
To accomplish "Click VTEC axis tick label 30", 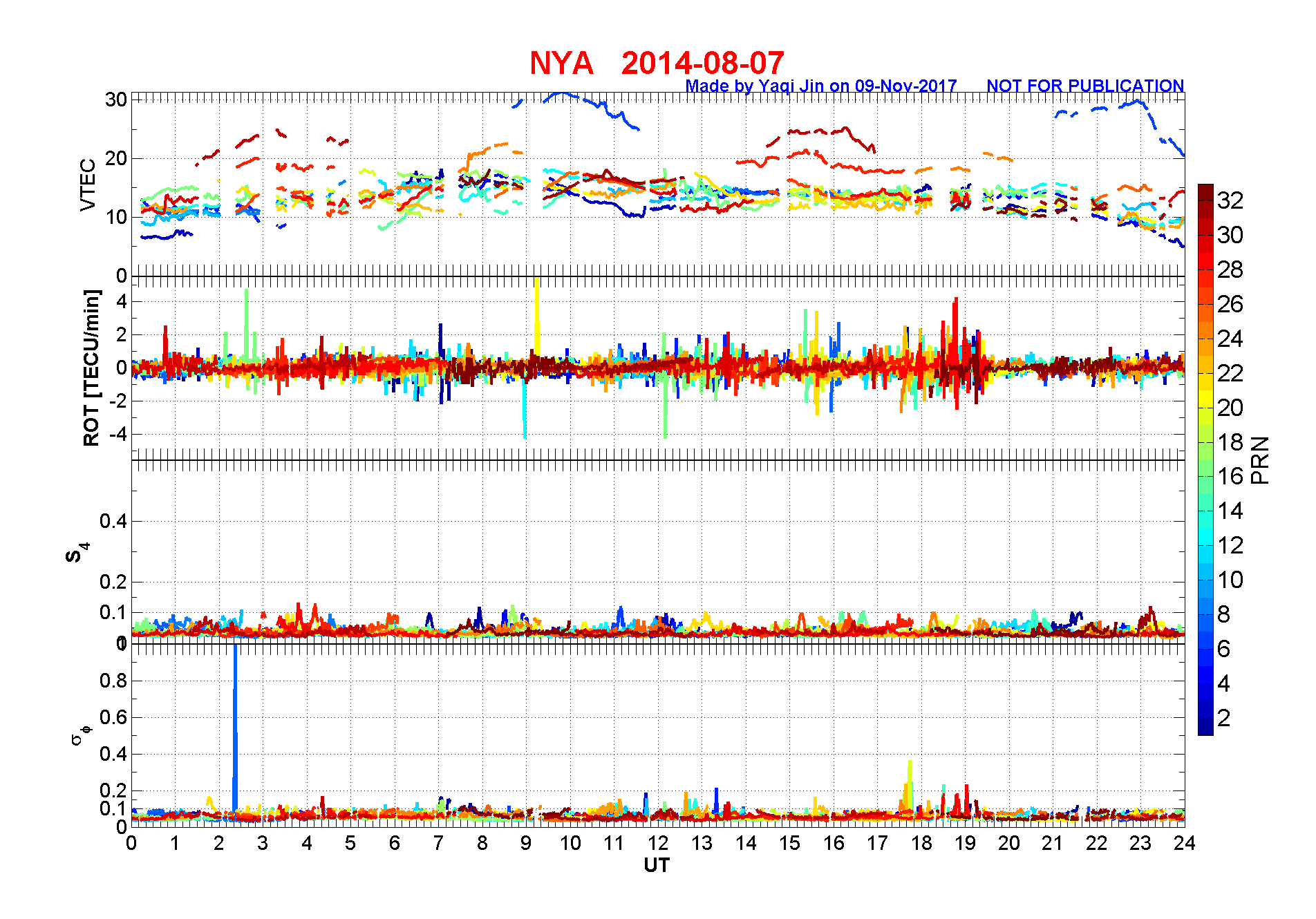I will (x=116, y=100).
